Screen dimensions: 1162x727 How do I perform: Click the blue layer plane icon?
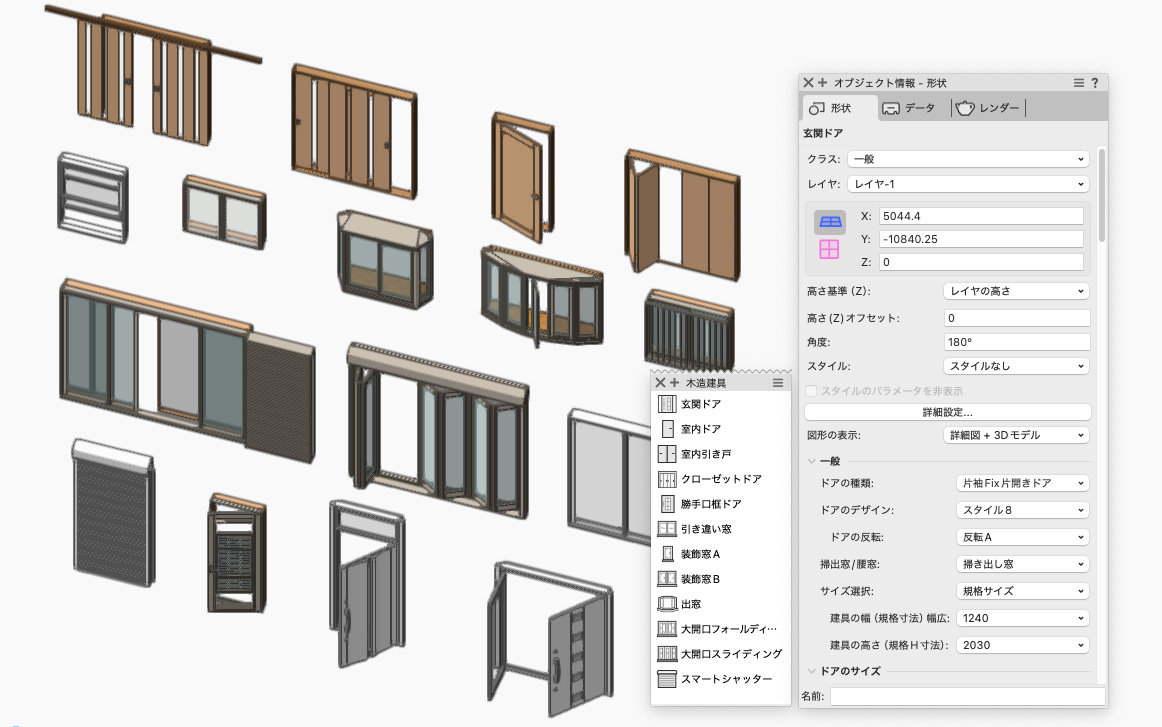tap(830, 222)
